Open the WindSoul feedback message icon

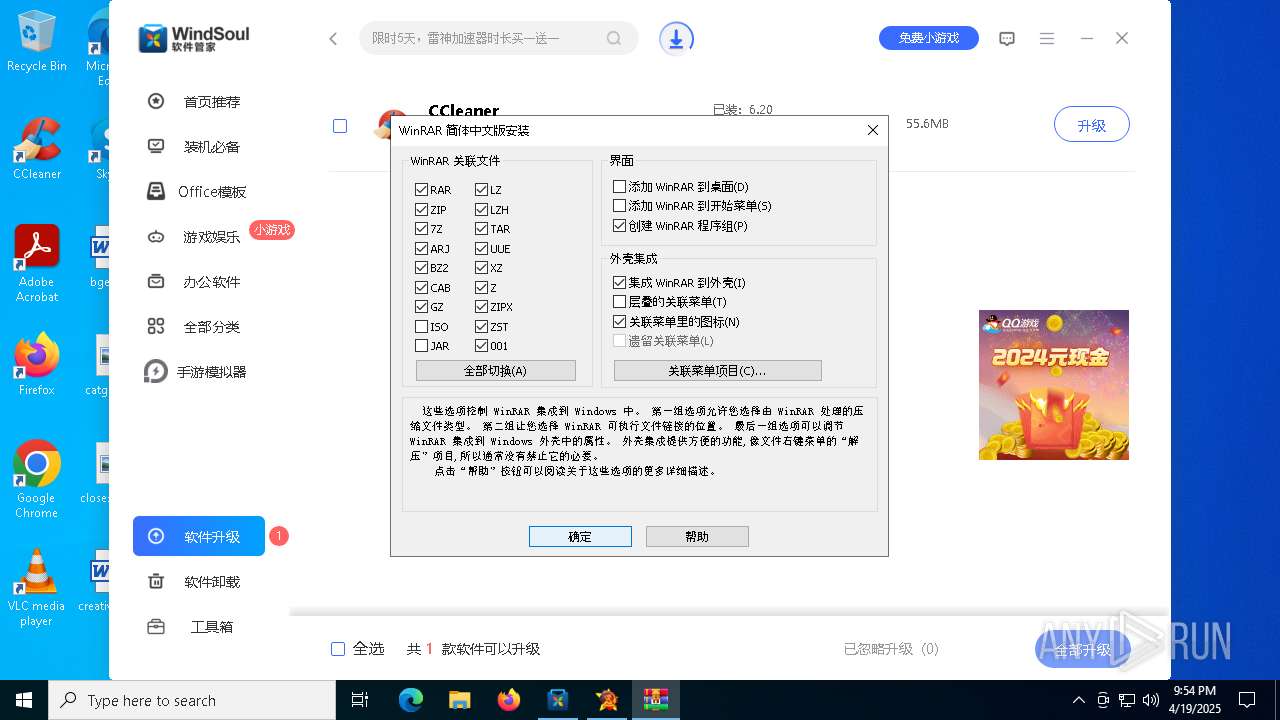(1007, 39)
